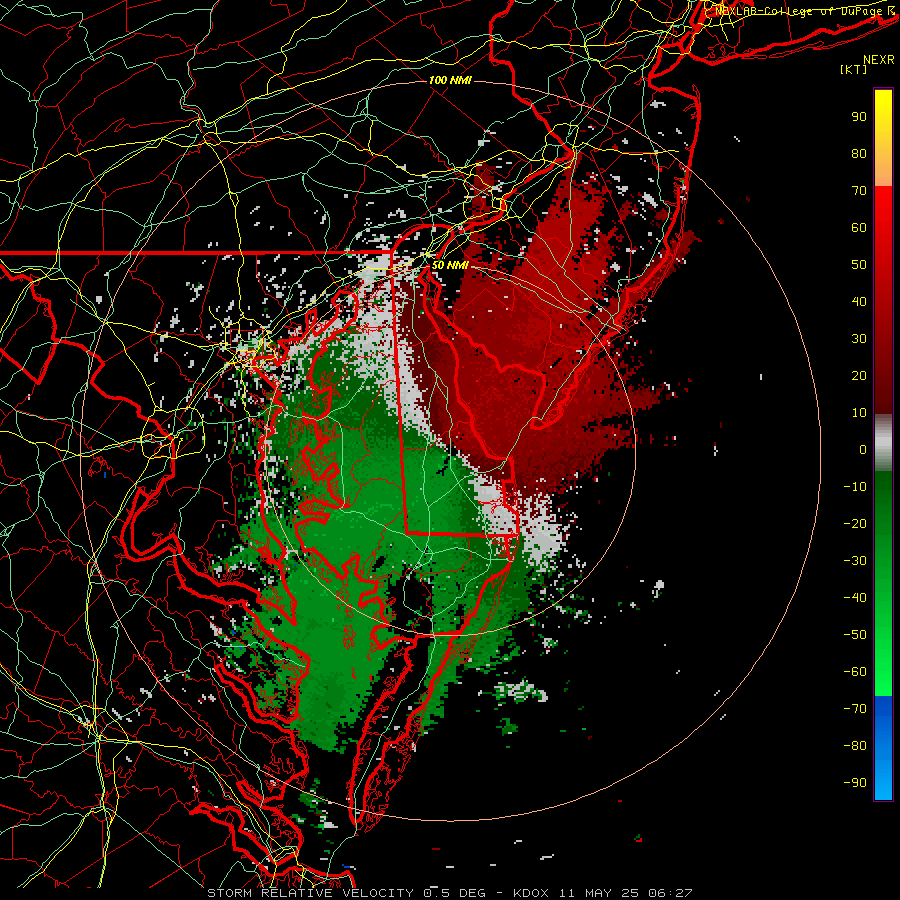Click the 'KDOX' radar site identifier
Screen dimensions: 900x900
(531, 893)
